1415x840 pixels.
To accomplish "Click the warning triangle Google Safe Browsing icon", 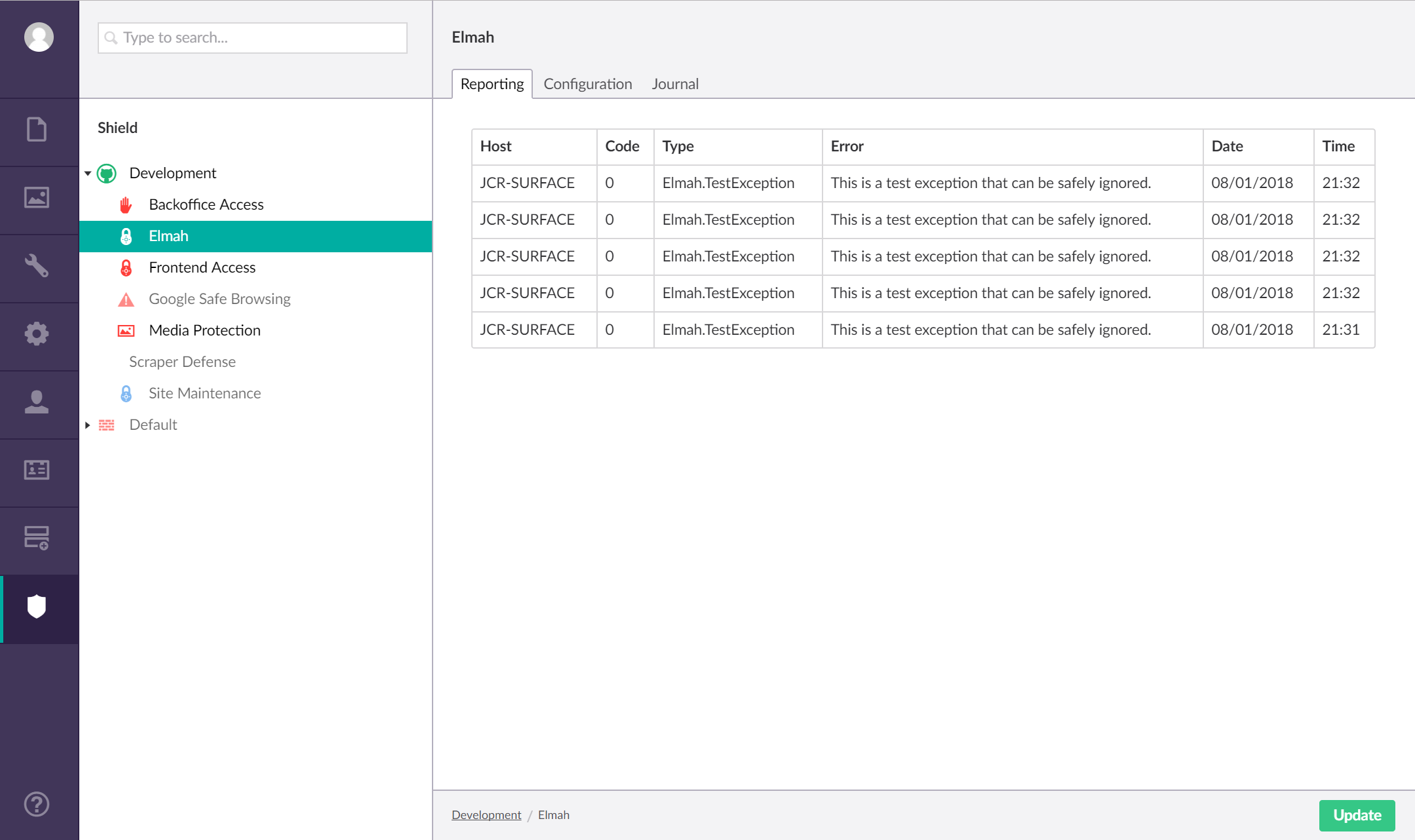I will (x=126, y=300).
